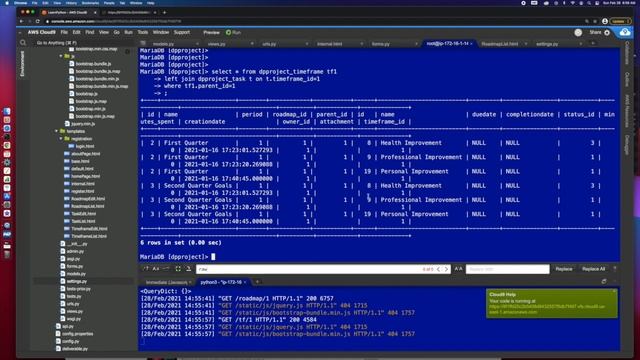Open the Collaborate panel on right edge
Image resolution: width=640 pixels, height=360 pixels.
(x=627, y=53)
